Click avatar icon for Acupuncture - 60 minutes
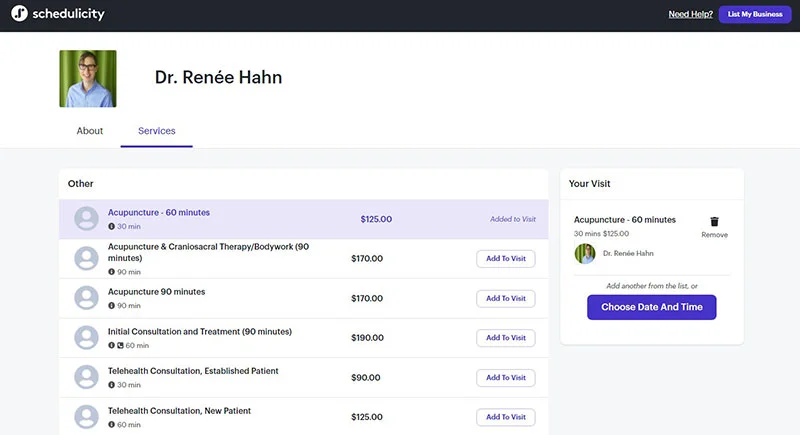This screenshot has height=435, width=800. point(86,219)
